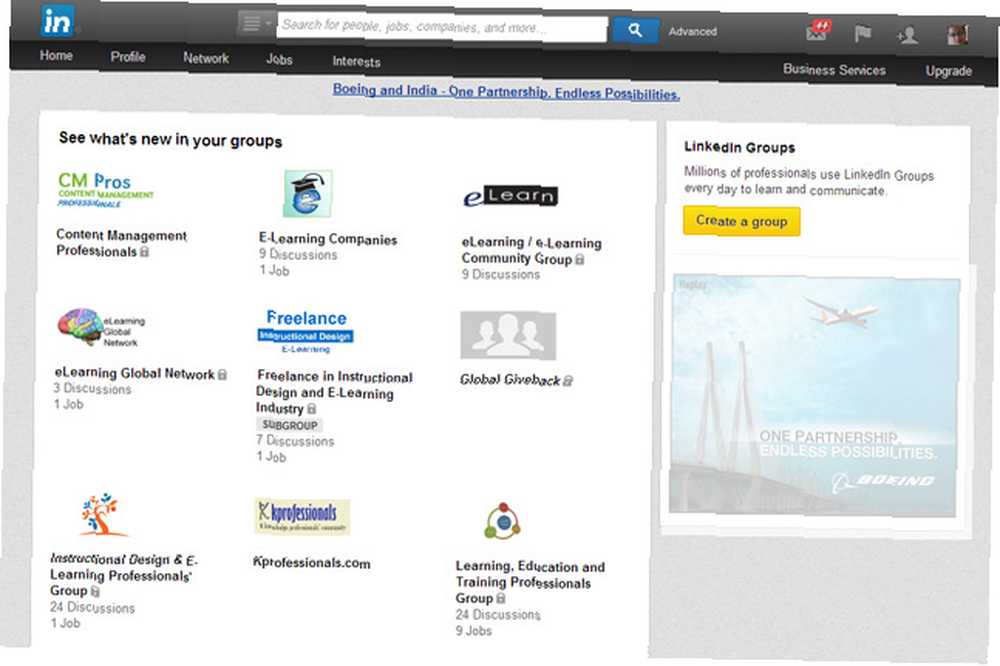The image size is (1000, 666).
Task: Click the Learning Education Training circular logo
Action: click(x=503, y=522)
